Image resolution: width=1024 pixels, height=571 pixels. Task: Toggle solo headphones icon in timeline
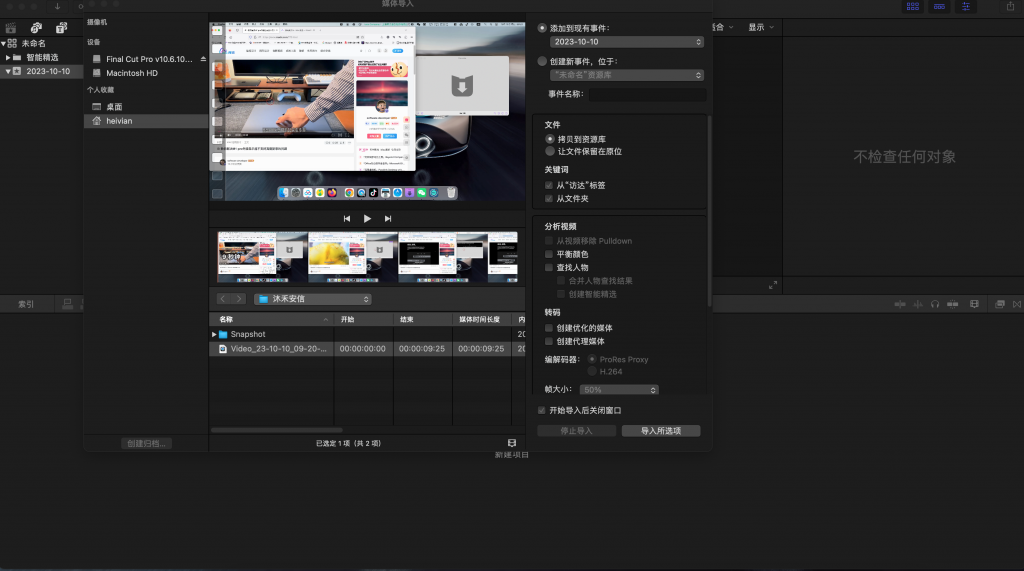click(x=935, y=304)
